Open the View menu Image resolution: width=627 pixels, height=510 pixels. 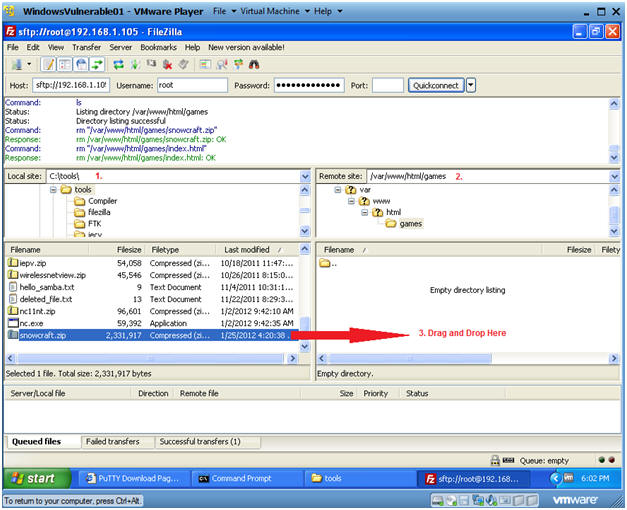point(56,47)
